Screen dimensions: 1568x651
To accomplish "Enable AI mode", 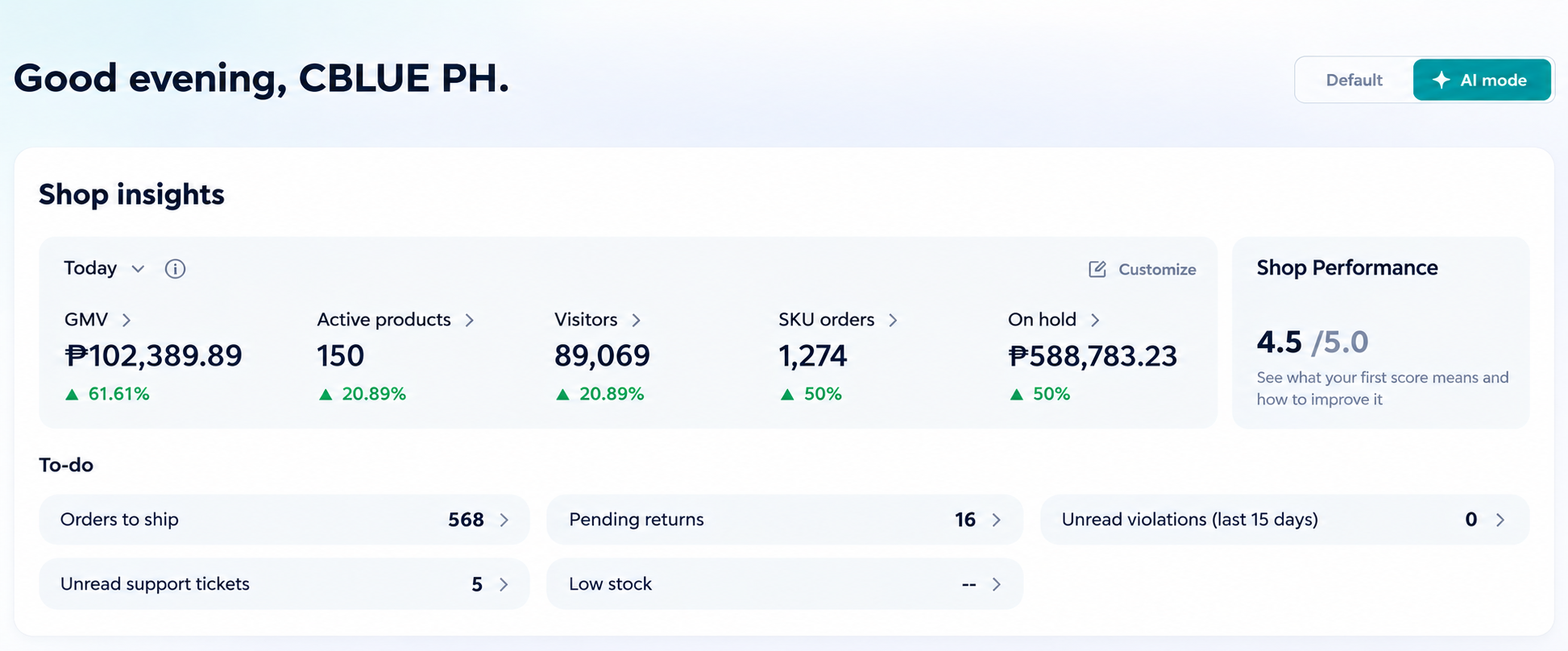I will click(x=1482, y=80).
